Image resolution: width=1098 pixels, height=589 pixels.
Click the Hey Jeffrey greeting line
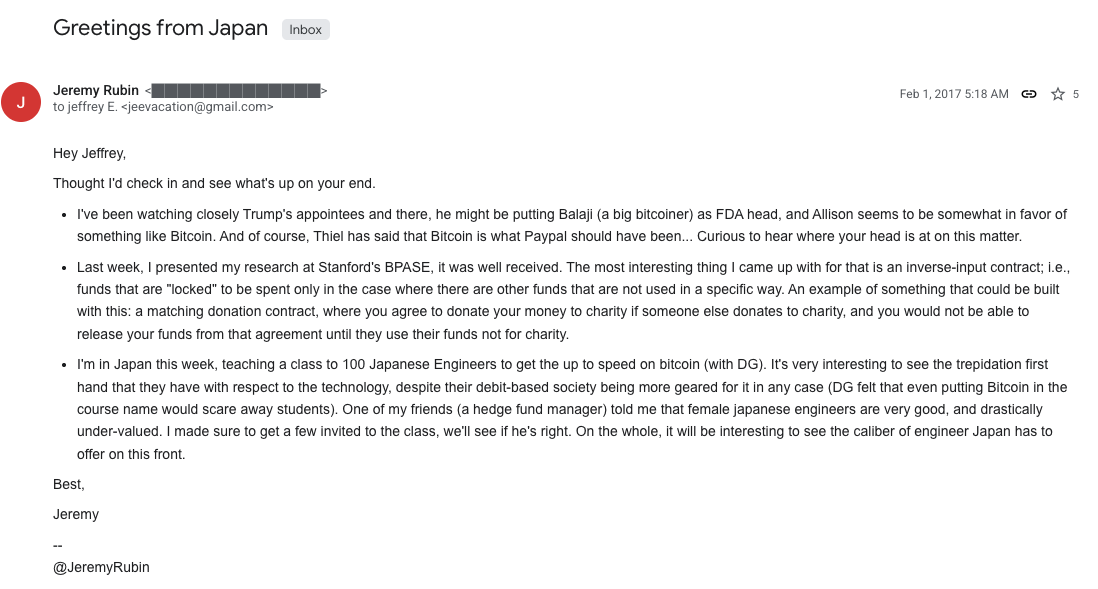pos(90,153)
